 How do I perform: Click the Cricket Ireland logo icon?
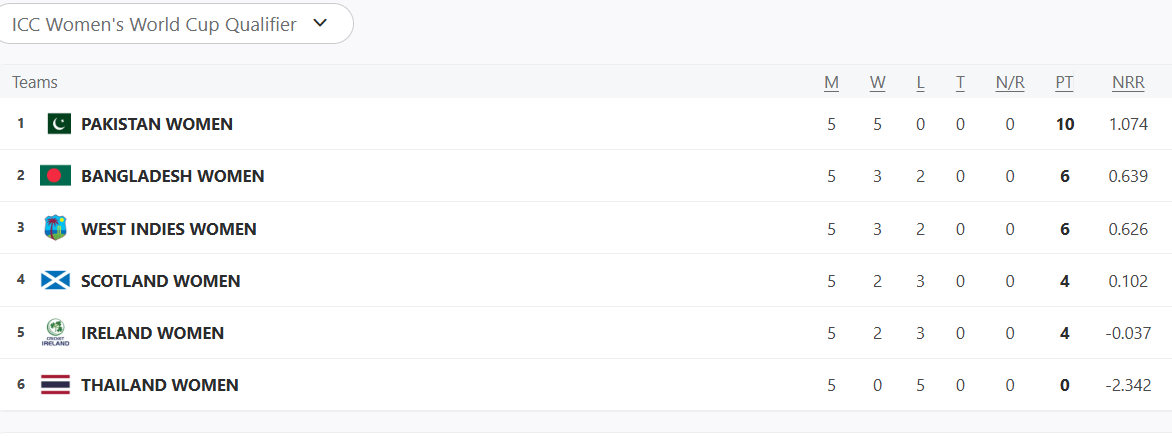[55, 333]
